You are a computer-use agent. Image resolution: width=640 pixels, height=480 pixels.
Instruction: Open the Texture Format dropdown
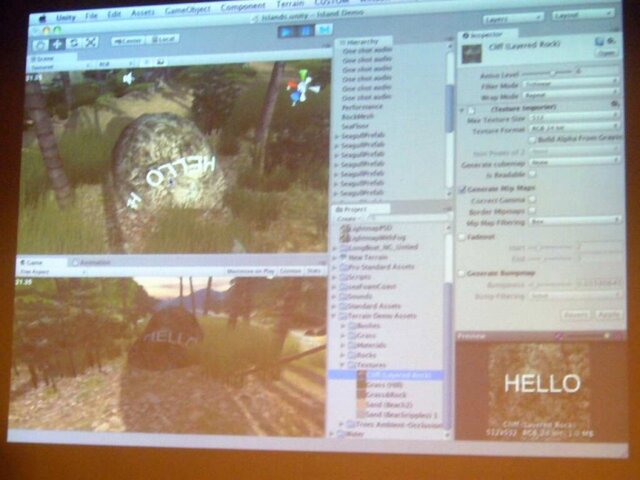point(575,128)
